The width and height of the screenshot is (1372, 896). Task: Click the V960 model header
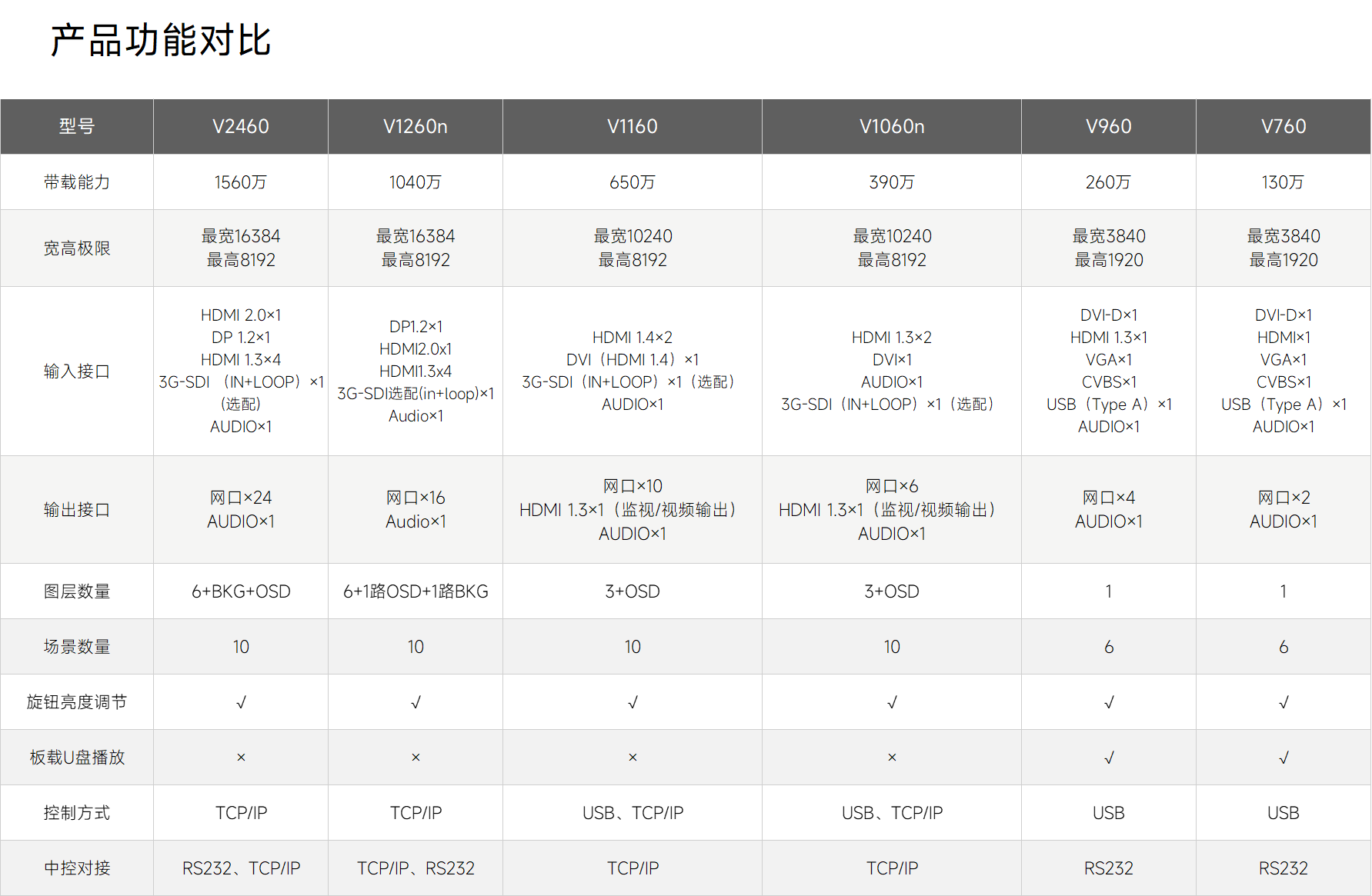(x=1108, y=127)
